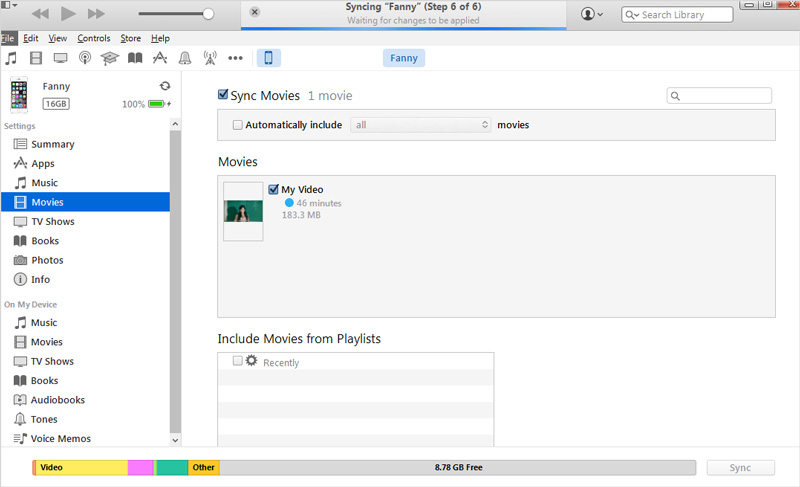Open the iTunes U graduation cap icon
This screenshot has height=487, width=800.
pos(109,58)
